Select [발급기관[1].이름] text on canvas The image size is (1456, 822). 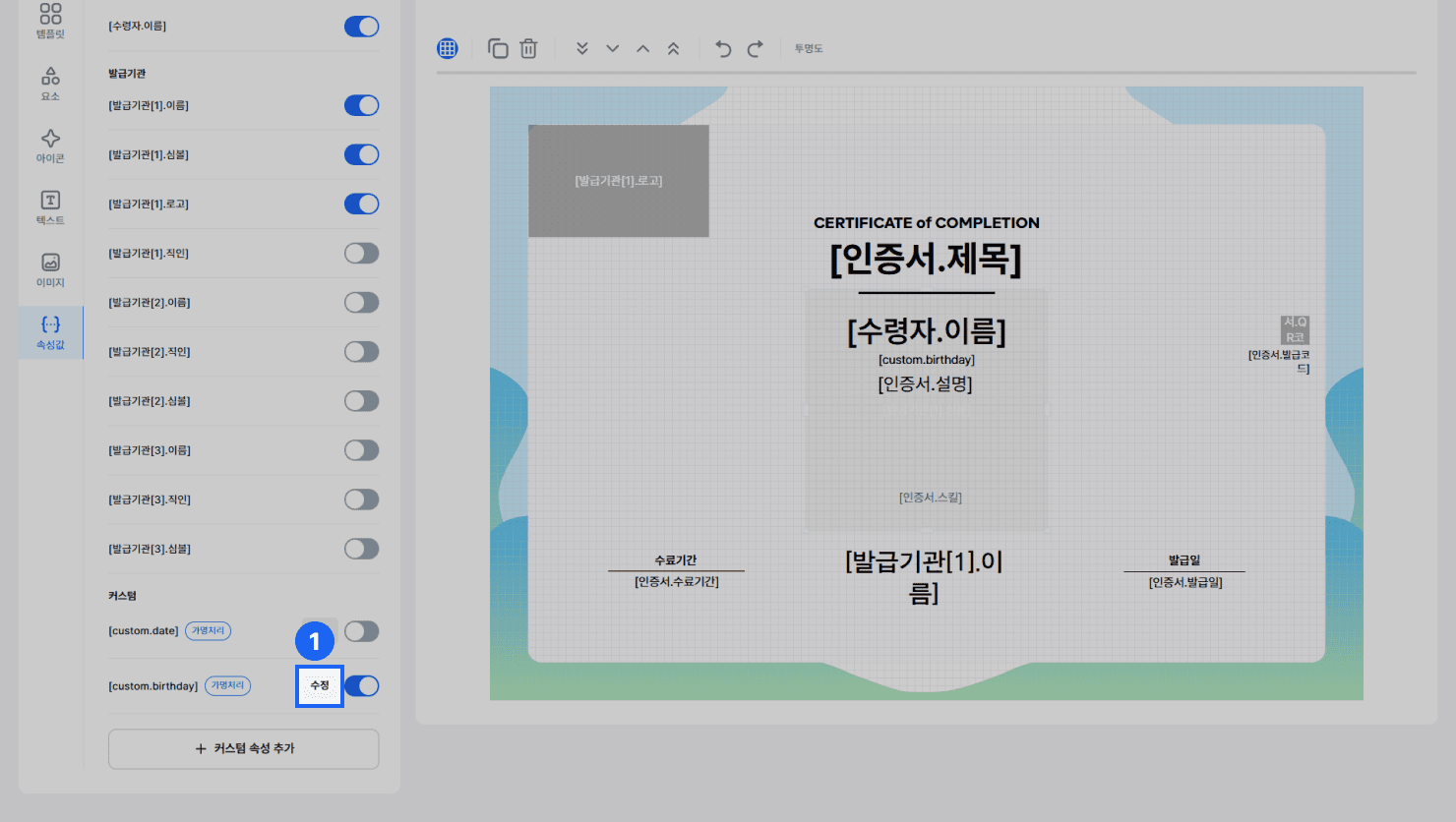[x=924, y=577]
